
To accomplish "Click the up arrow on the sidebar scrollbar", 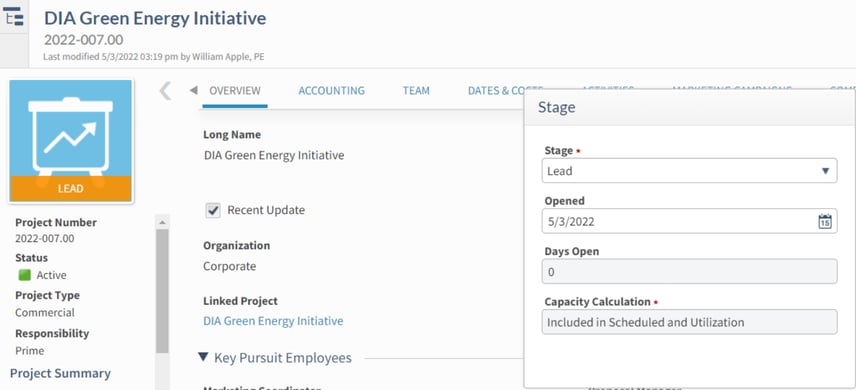I will (x=162, y=222).
